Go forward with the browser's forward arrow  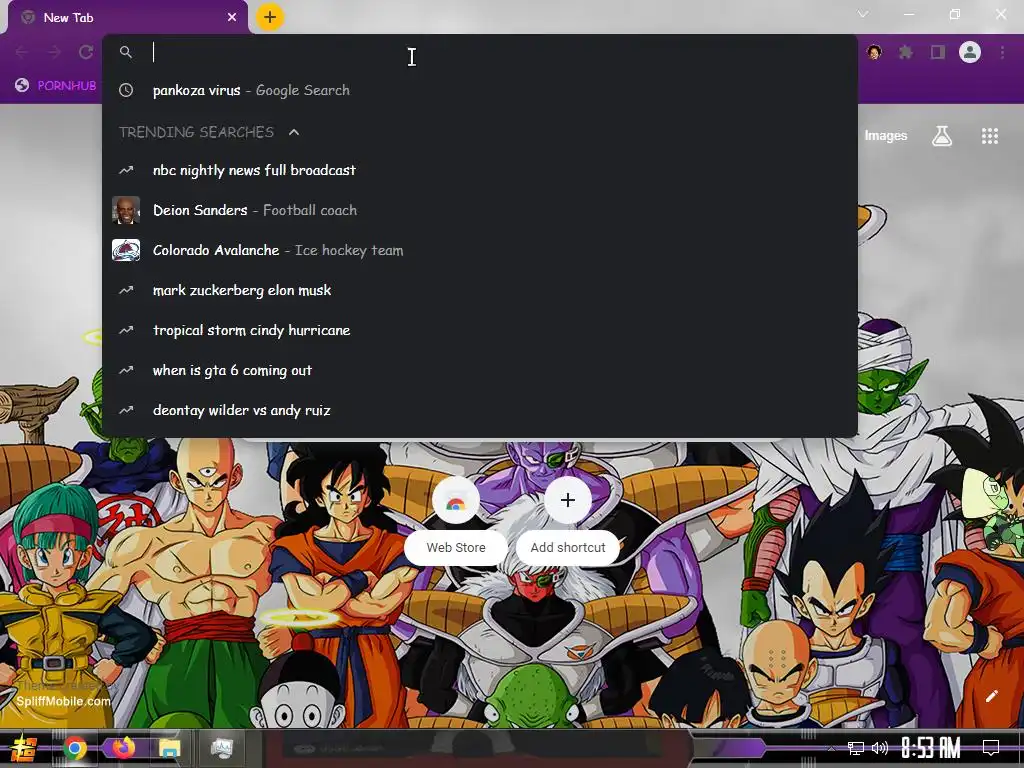pyautogui.click(x=54, y=52)
